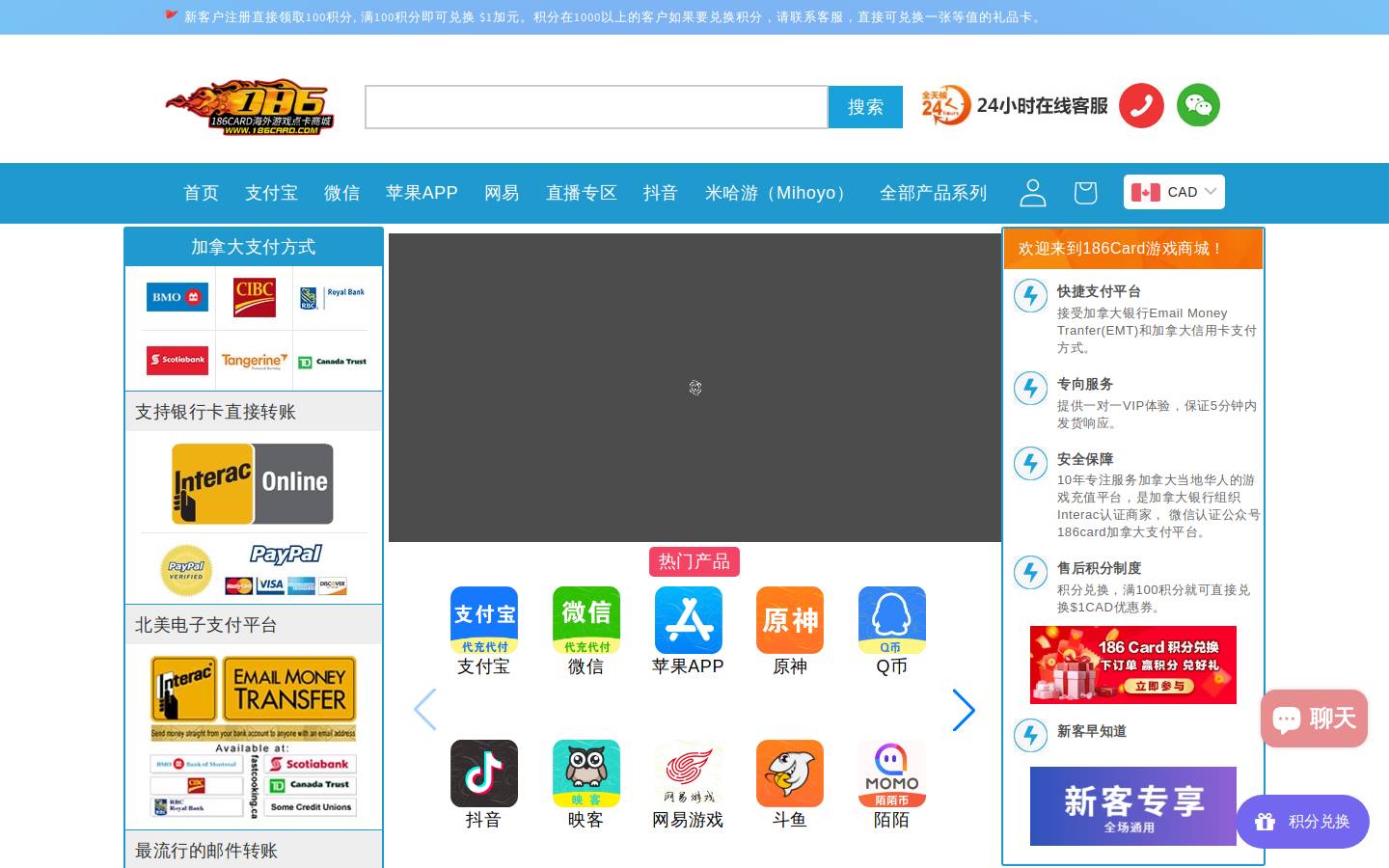
Task: Click the Email Money Transfer image
Action: pyautogui.click(x=254, y=737)
